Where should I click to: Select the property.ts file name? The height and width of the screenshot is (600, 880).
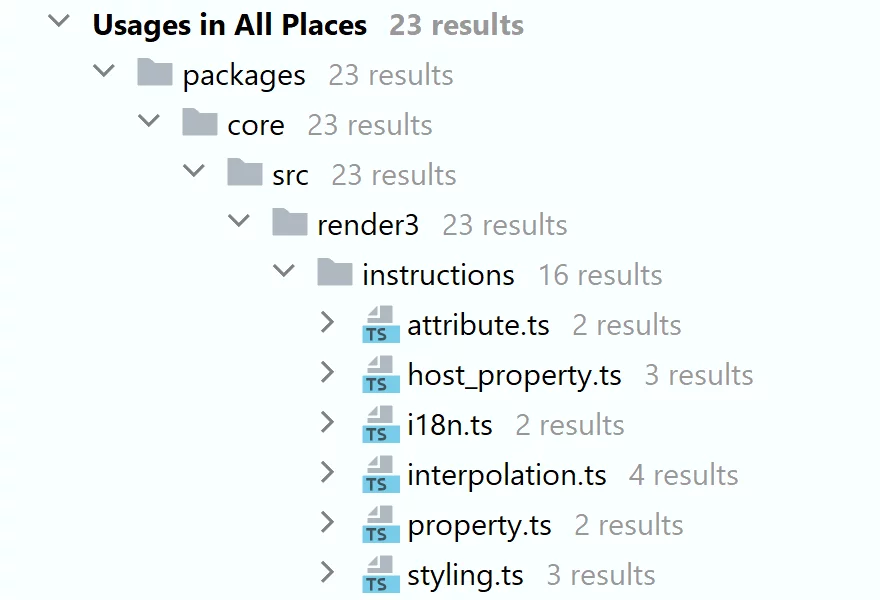coord(479,526)
